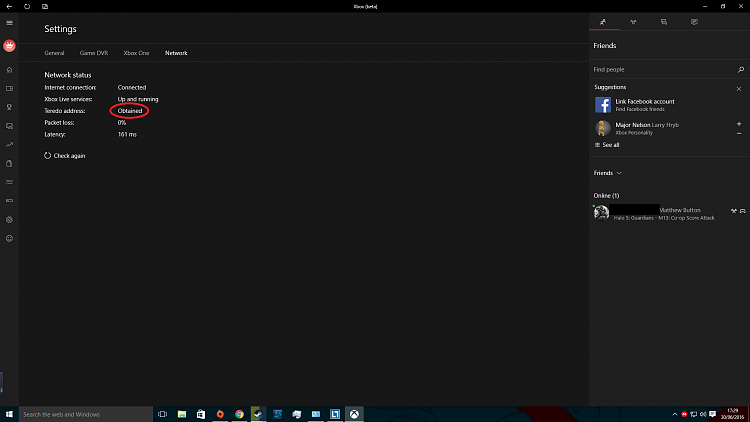Remove Major Nelson suggestion with minus
Screen dimensions: 750x422
pos(739,133)
